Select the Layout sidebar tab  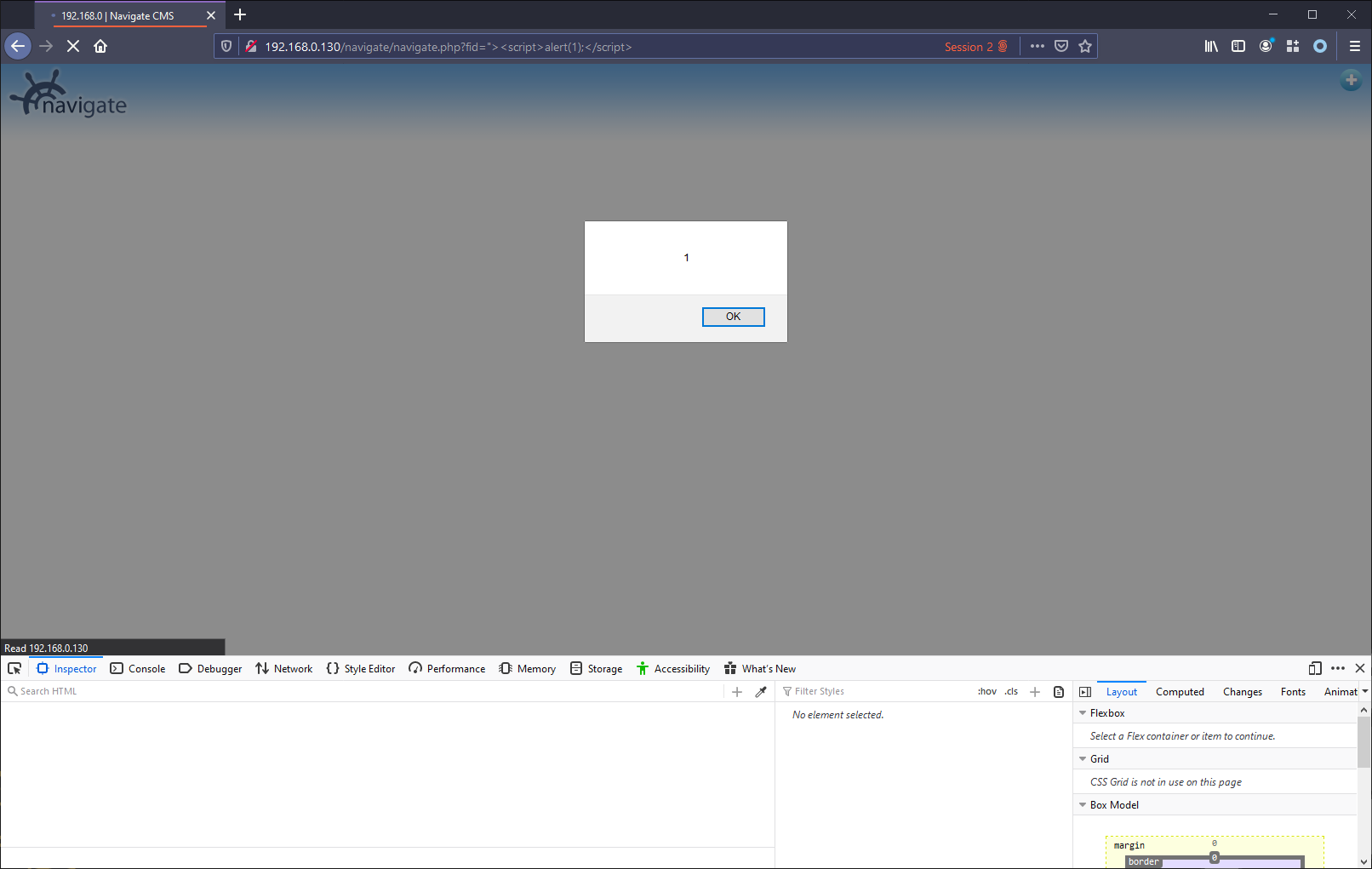point(1122,692)
